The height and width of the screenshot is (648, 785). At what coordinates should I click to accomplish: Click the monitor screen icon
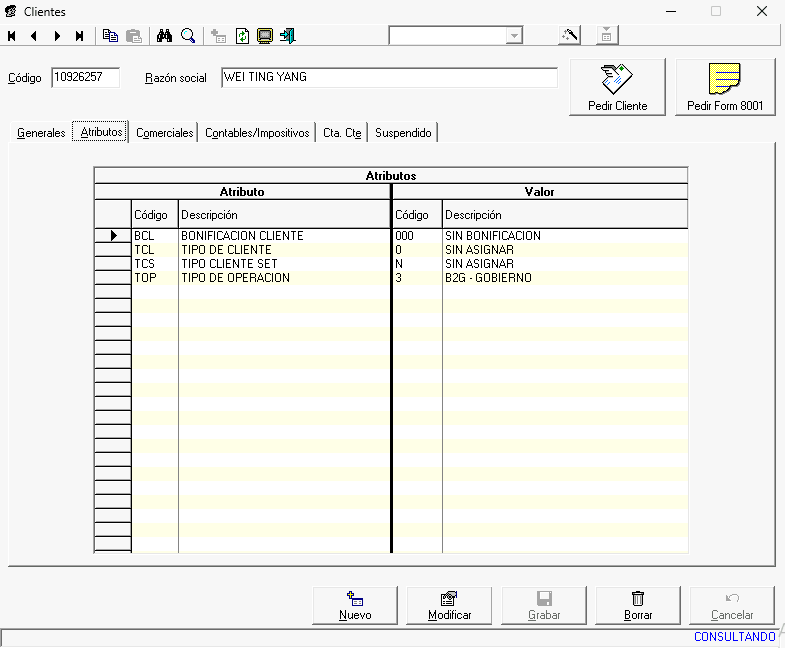coord(265,36)
